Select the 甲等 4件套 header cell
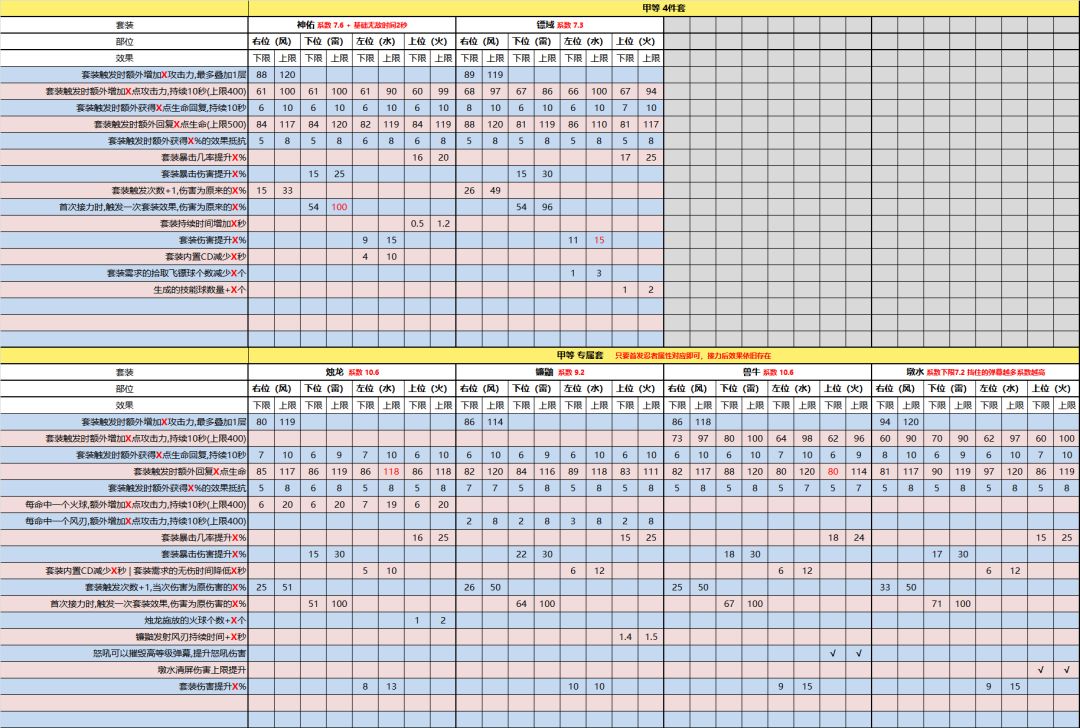 point(663,8)
